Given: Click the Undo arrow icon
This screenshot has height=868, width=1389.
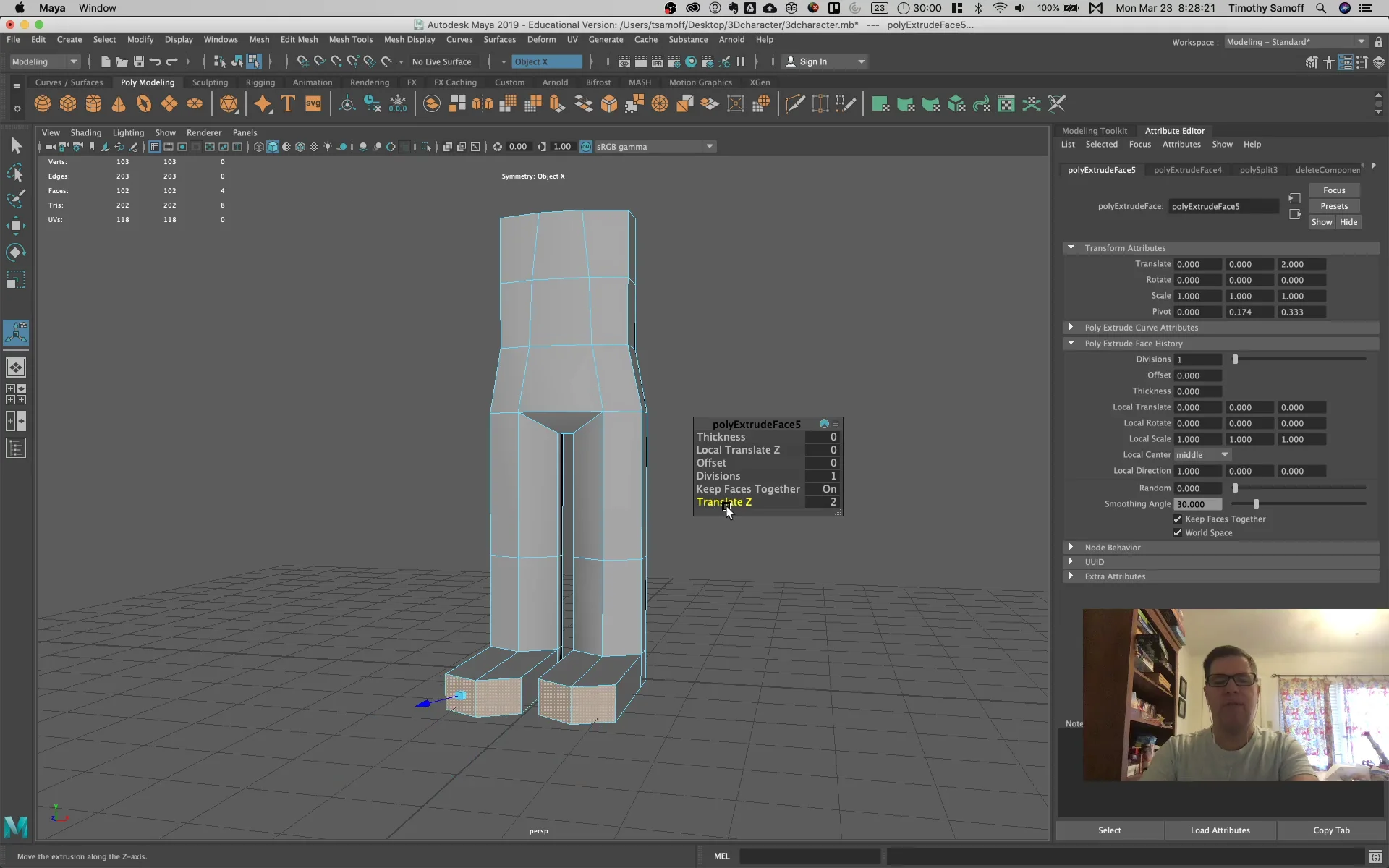Looking at the screenshot, I should point(155,61).
